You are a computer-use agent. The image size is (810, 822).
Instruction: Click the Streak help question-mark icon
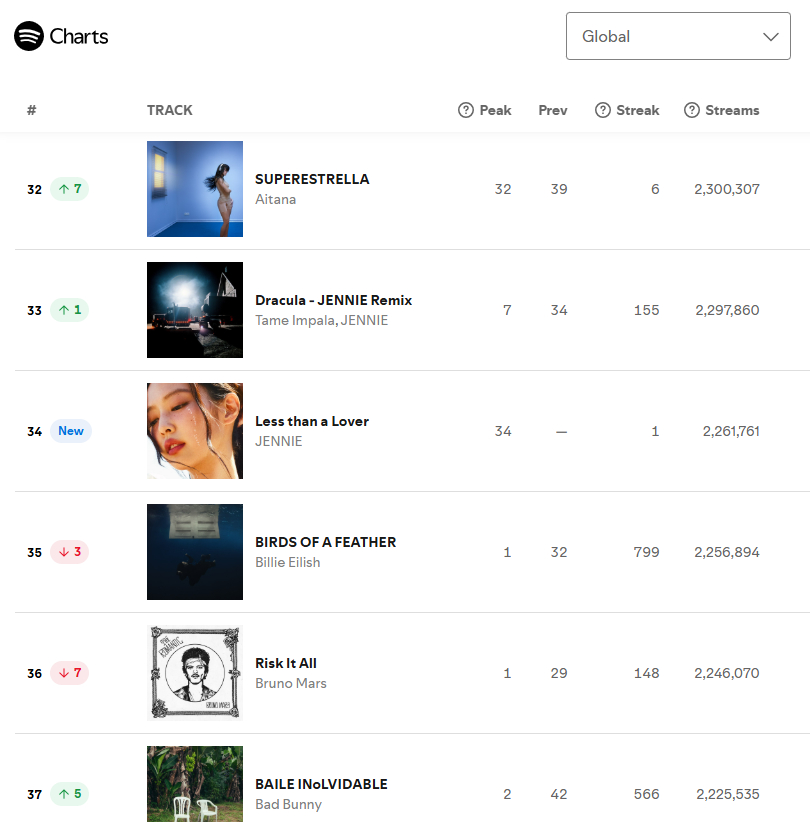[x=602, y=110]
